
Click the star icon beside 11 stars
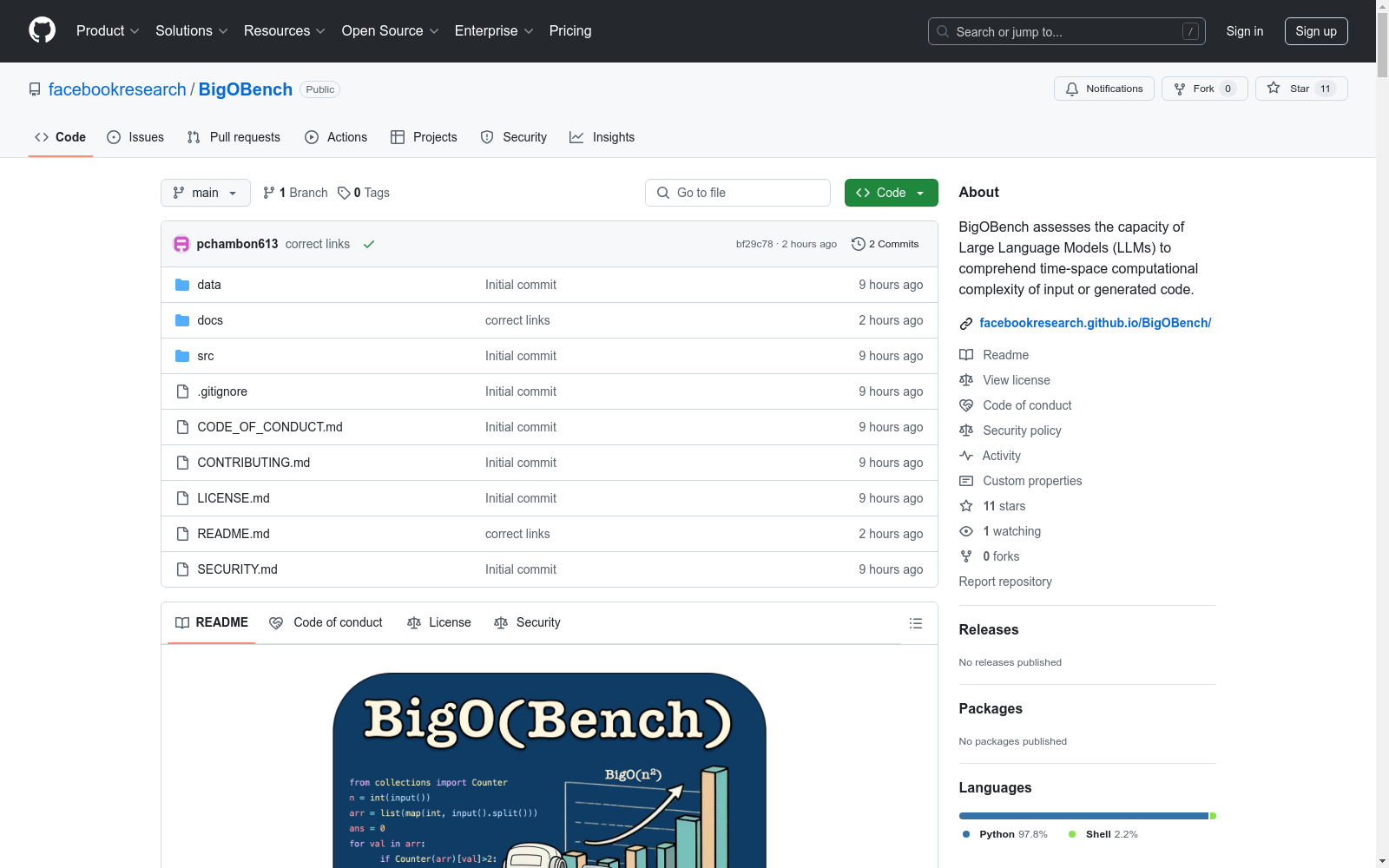(966, 506)
